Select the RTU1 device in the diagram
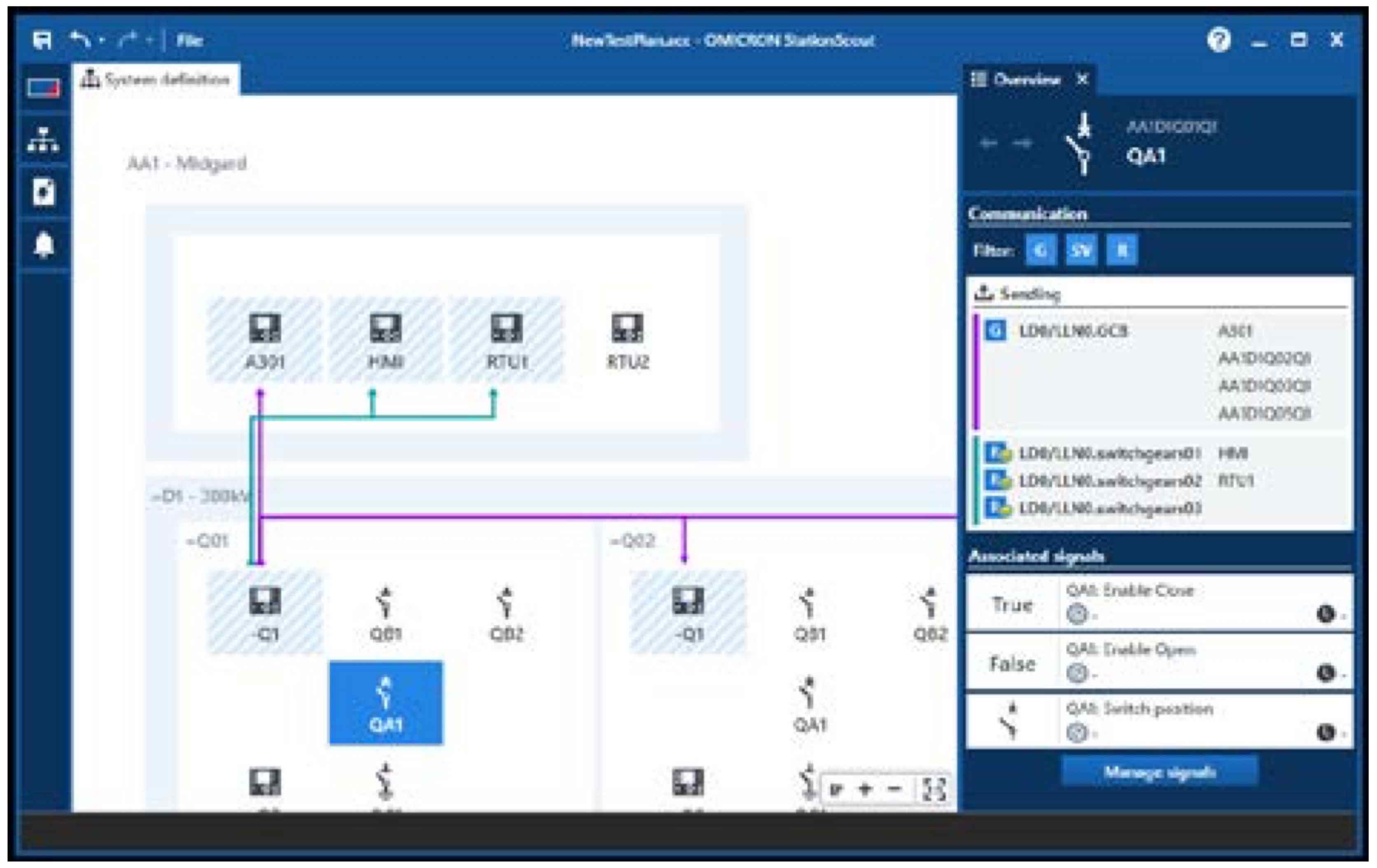Viewport: 1377px width, 868px height. point(506,341)
